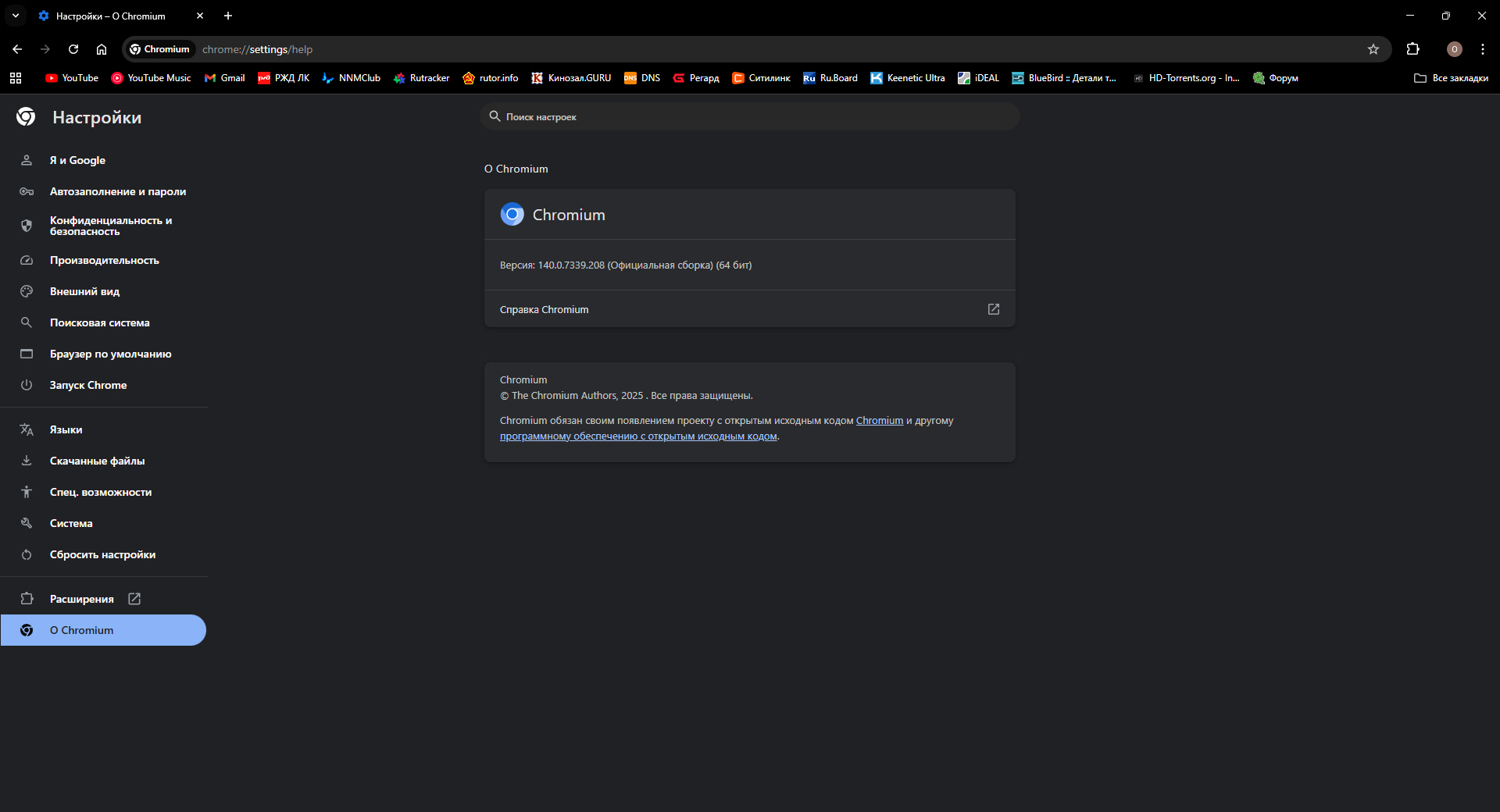Follow the Chromium open source project link
The width and height of the screenshot is (1500, 812).
point(879,421)
